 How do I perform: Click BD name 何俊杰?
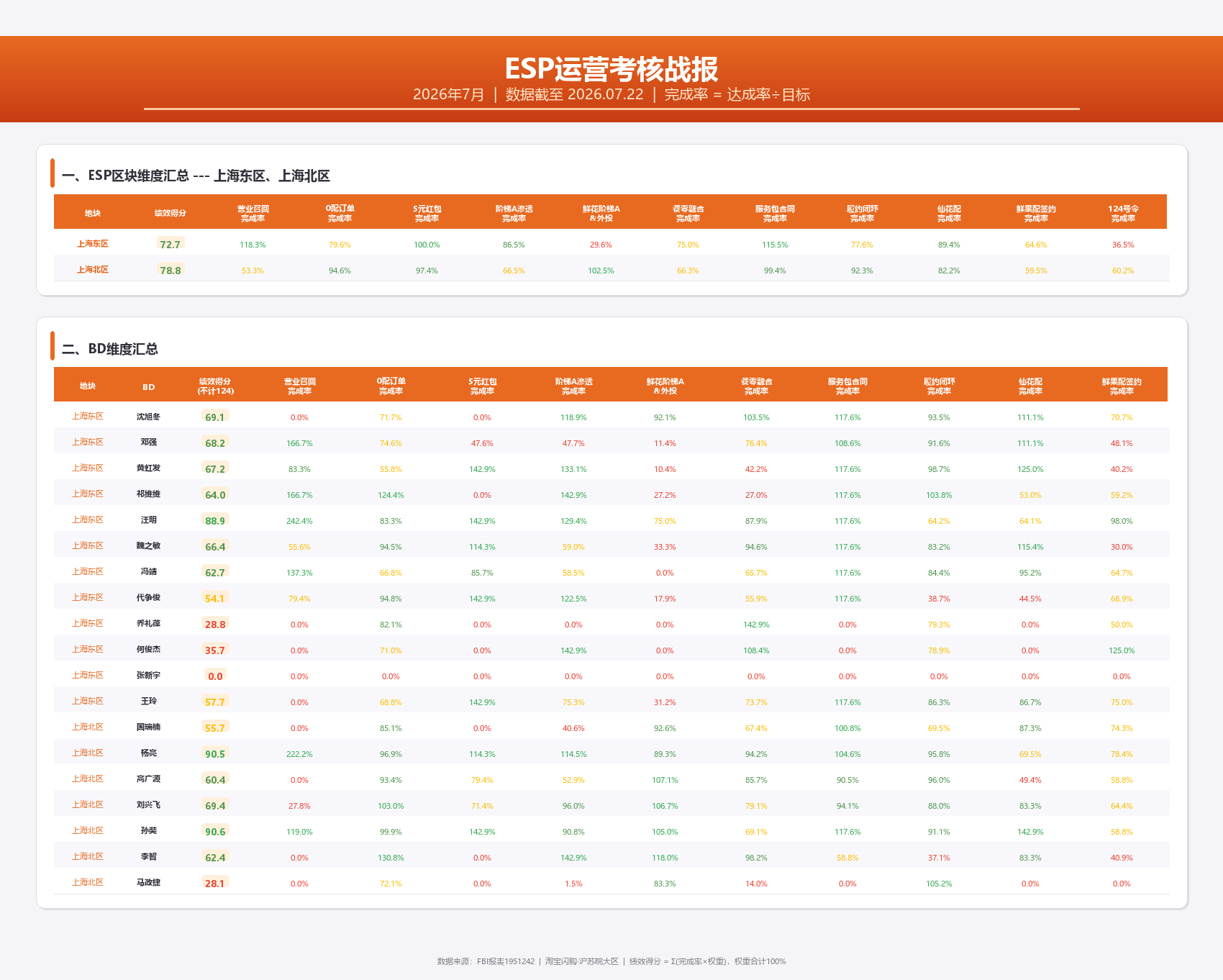click(149, 650)
